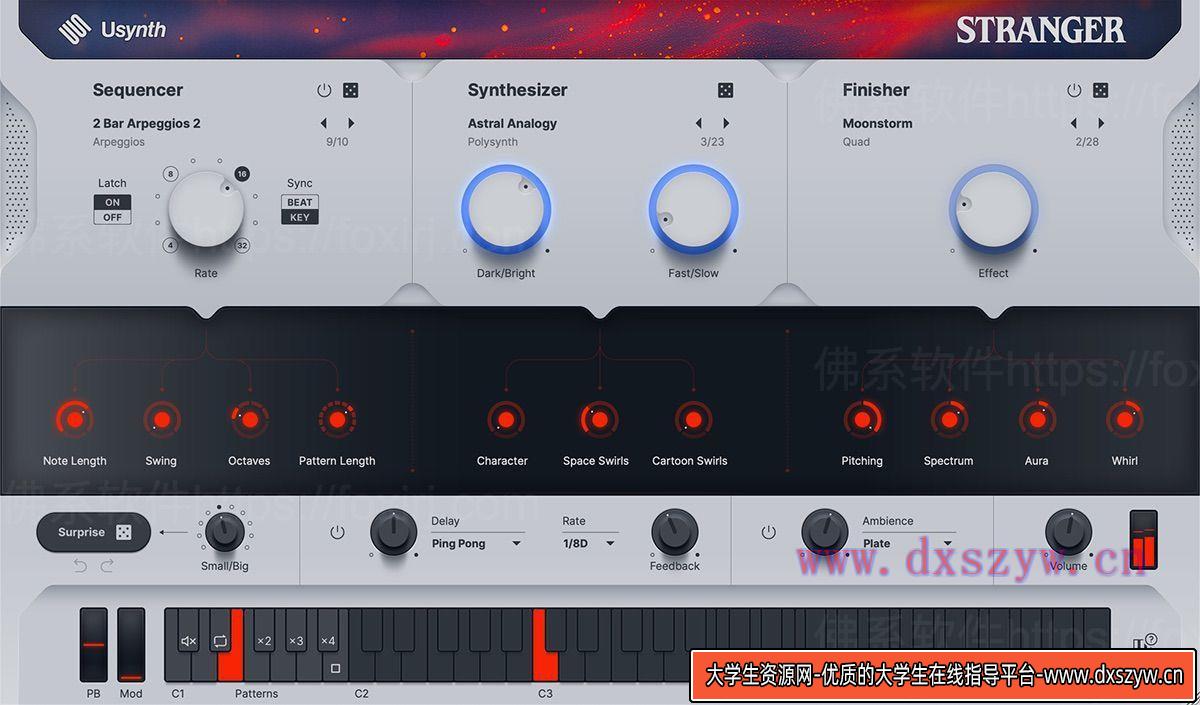Select previous Synthesizer preset with left arrow

coord(699,124)
